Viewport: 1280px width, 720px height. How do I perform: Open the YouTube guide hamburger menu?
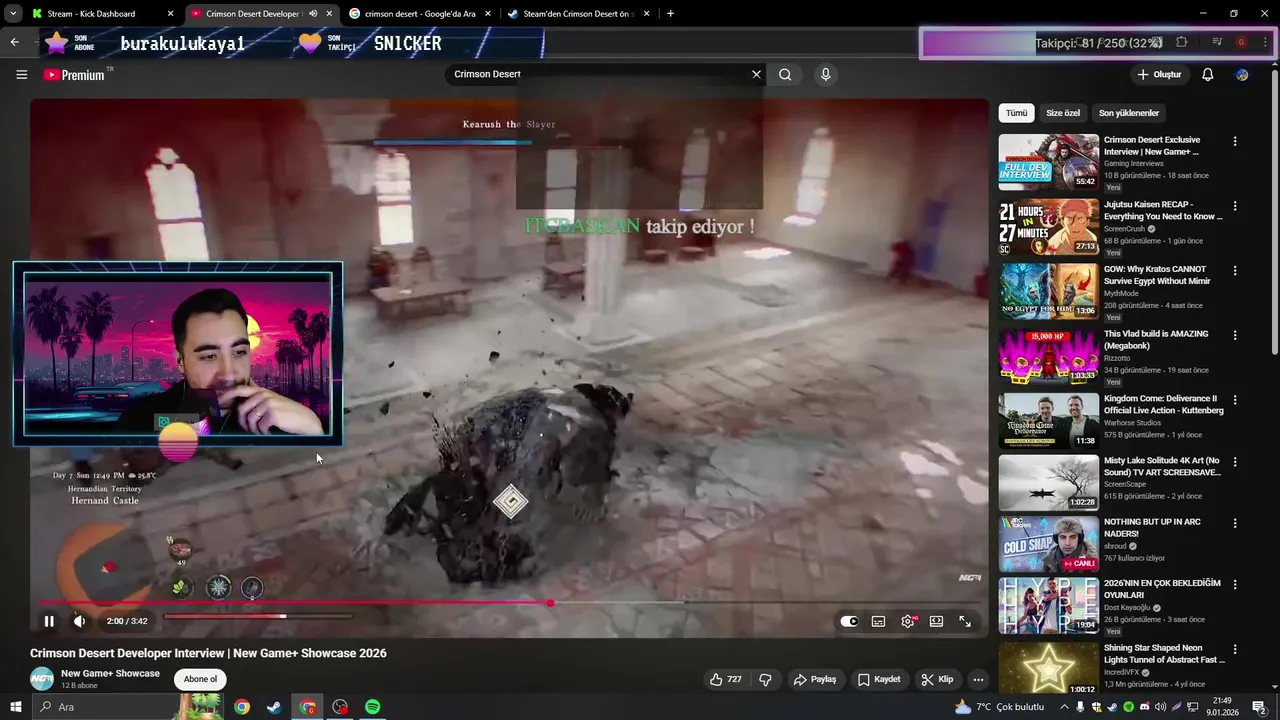[21, 75]
